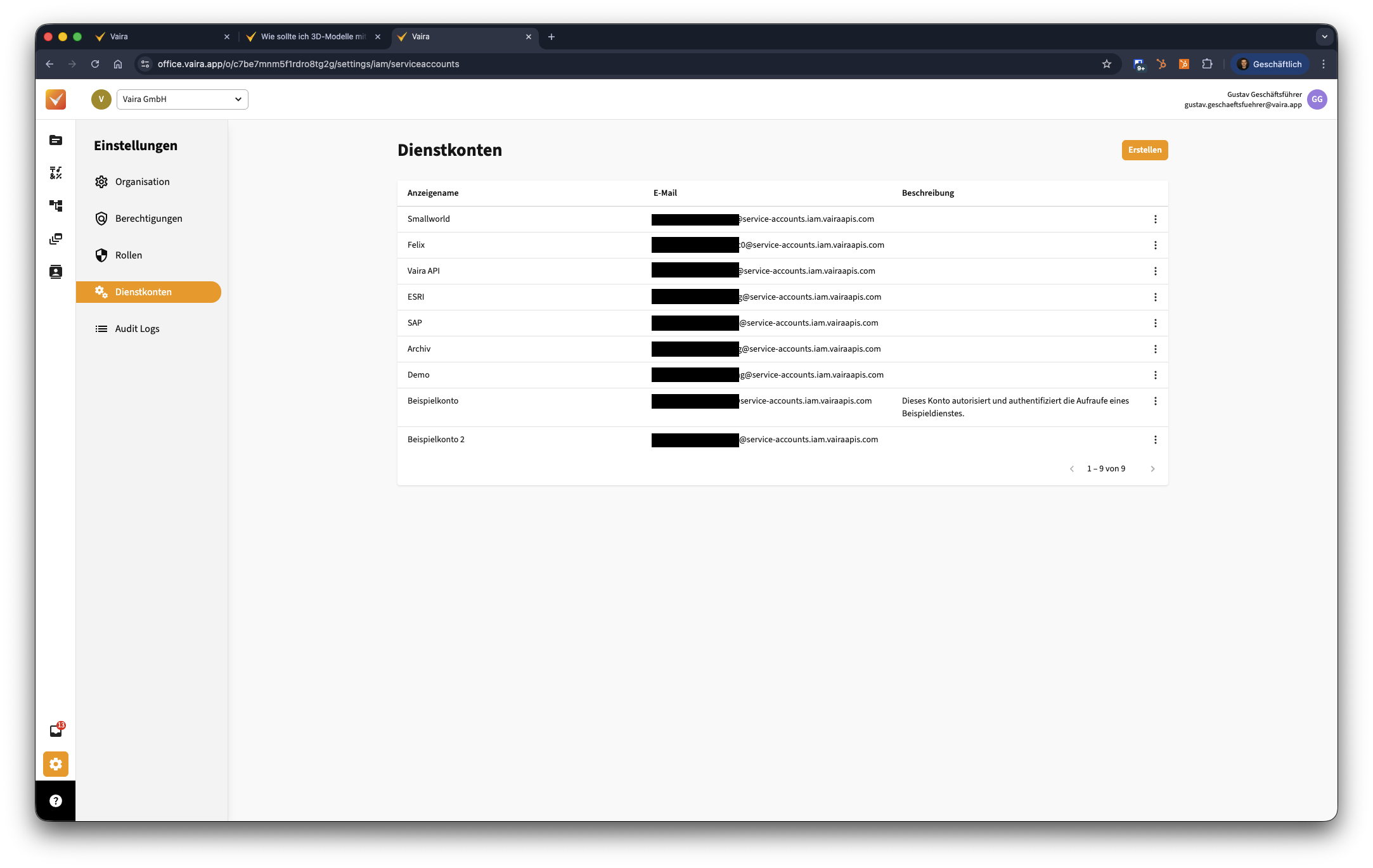Screen dimensions: 1373x868
Task: Open the Vaira GmbH organisation dropdown
Action: tap(182, 99)
